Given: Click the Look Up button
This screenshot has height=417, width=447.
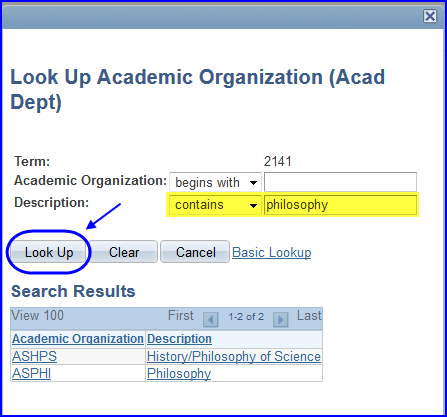Looking at the screenshot, I should point(49,252).
